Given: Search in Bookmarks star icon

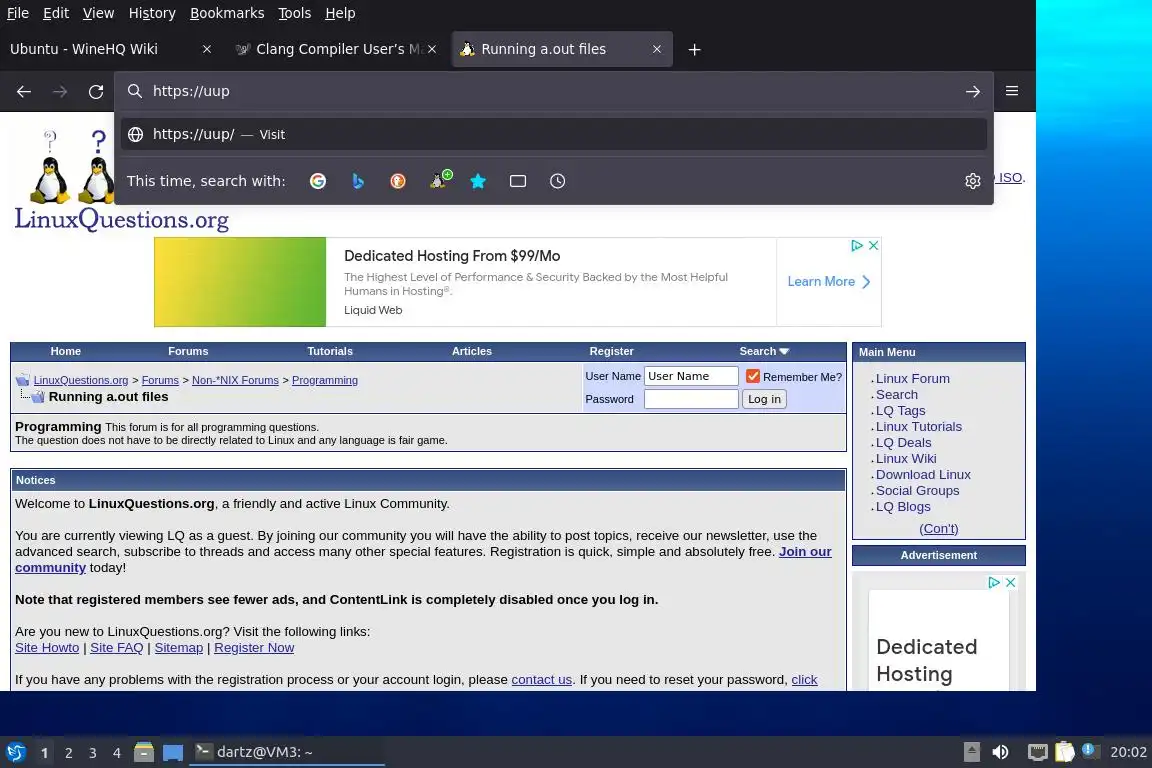Looking at the screenshot, I should point(478,181).
